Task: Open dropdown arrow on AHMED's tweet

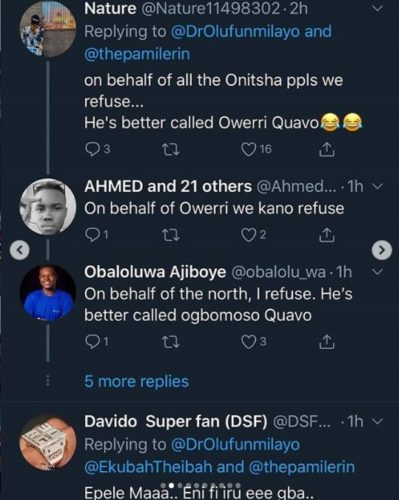Action: pos(377,187)
